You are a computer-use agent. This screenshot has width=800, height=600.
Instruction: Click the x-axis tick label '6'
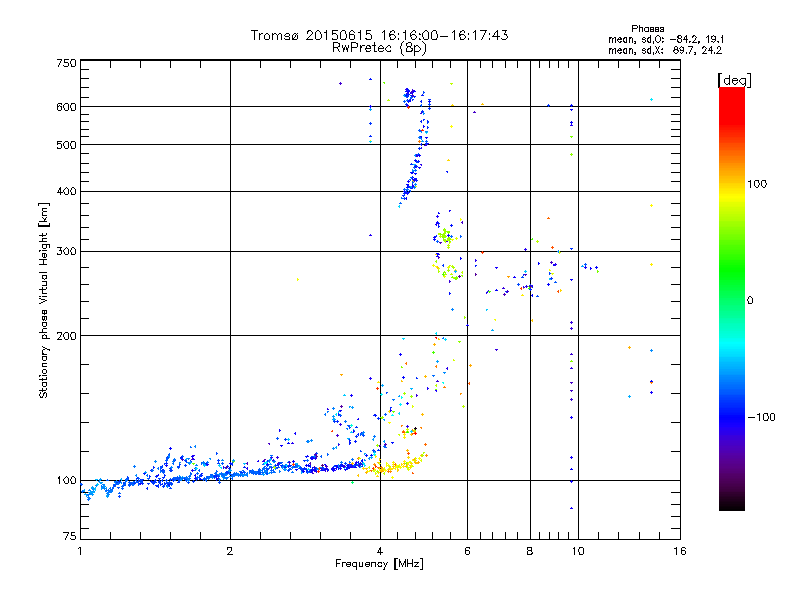coord(467,551)
